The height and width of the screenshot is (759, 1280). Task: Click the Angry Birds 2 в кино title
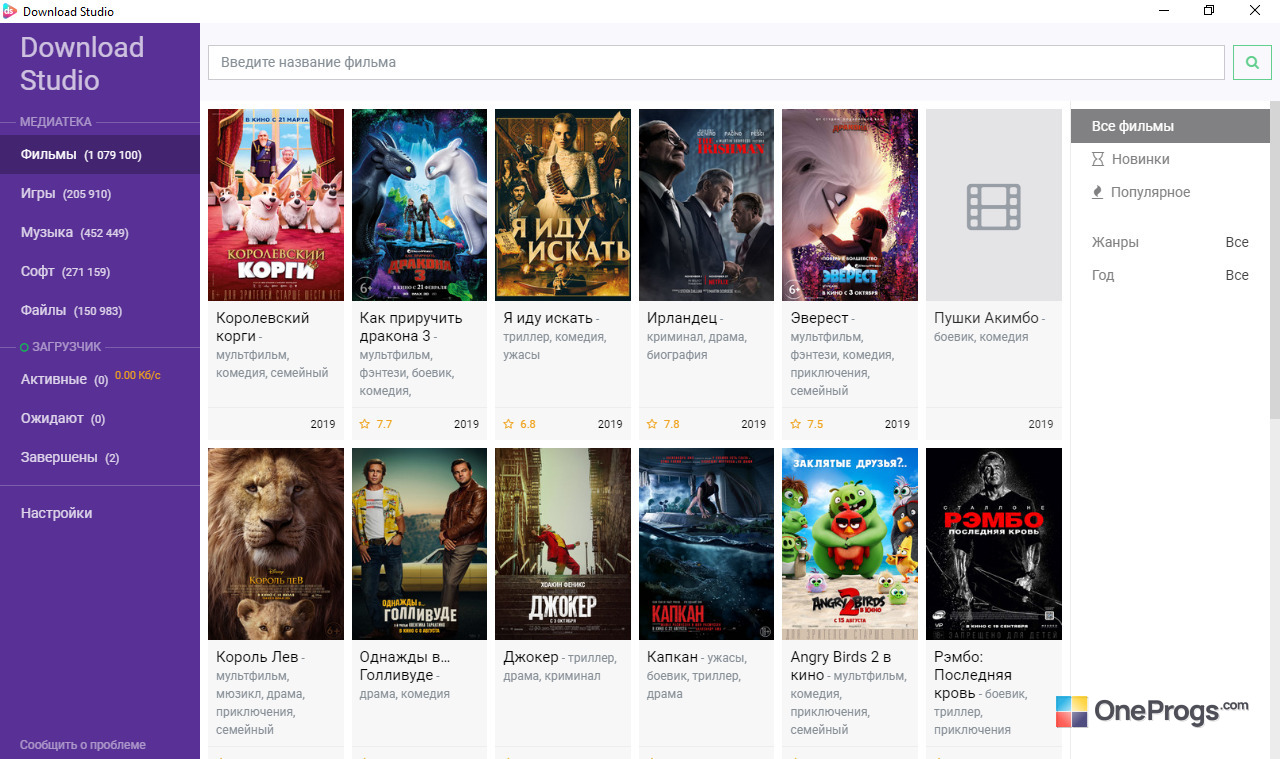point(841,666)
